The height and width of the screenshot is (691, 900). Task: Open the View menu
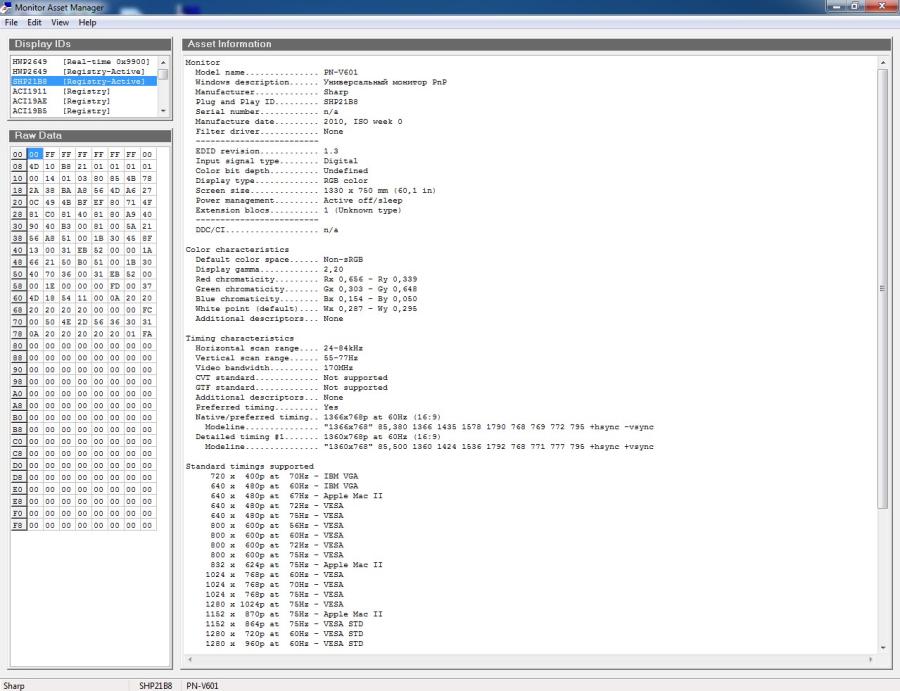point(60,22)
